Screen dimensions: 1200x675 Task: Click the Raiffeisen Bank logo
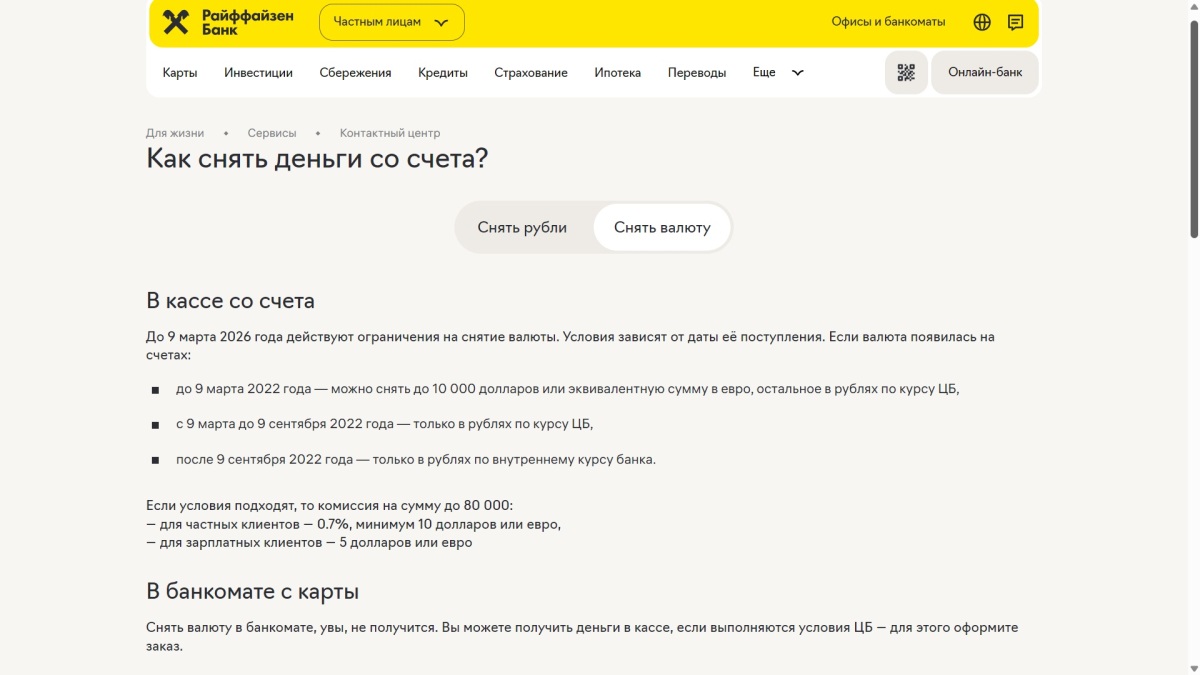pos(228,22)
